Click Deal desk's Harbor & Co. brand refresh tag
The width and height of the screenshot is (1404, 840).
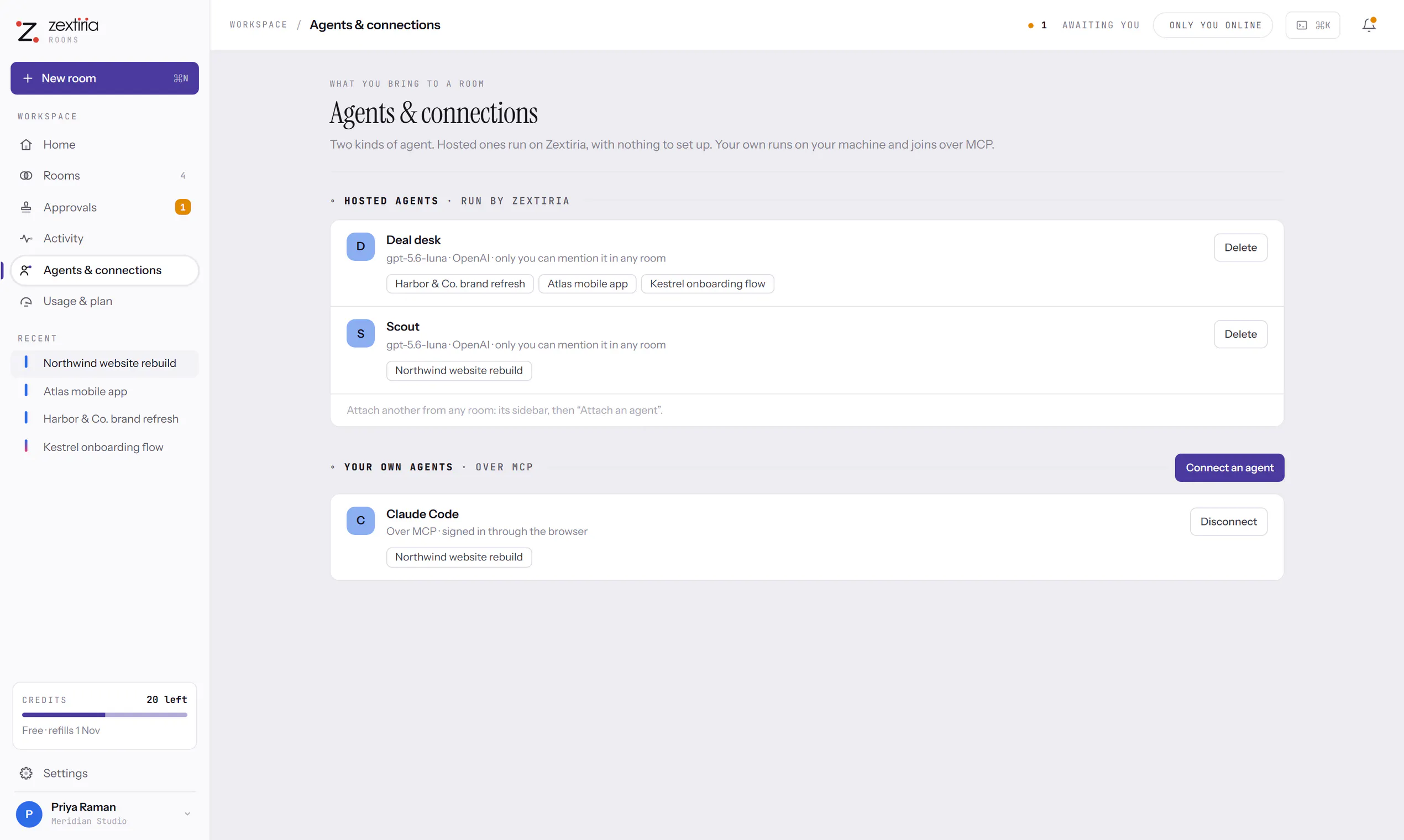point(460,283)
